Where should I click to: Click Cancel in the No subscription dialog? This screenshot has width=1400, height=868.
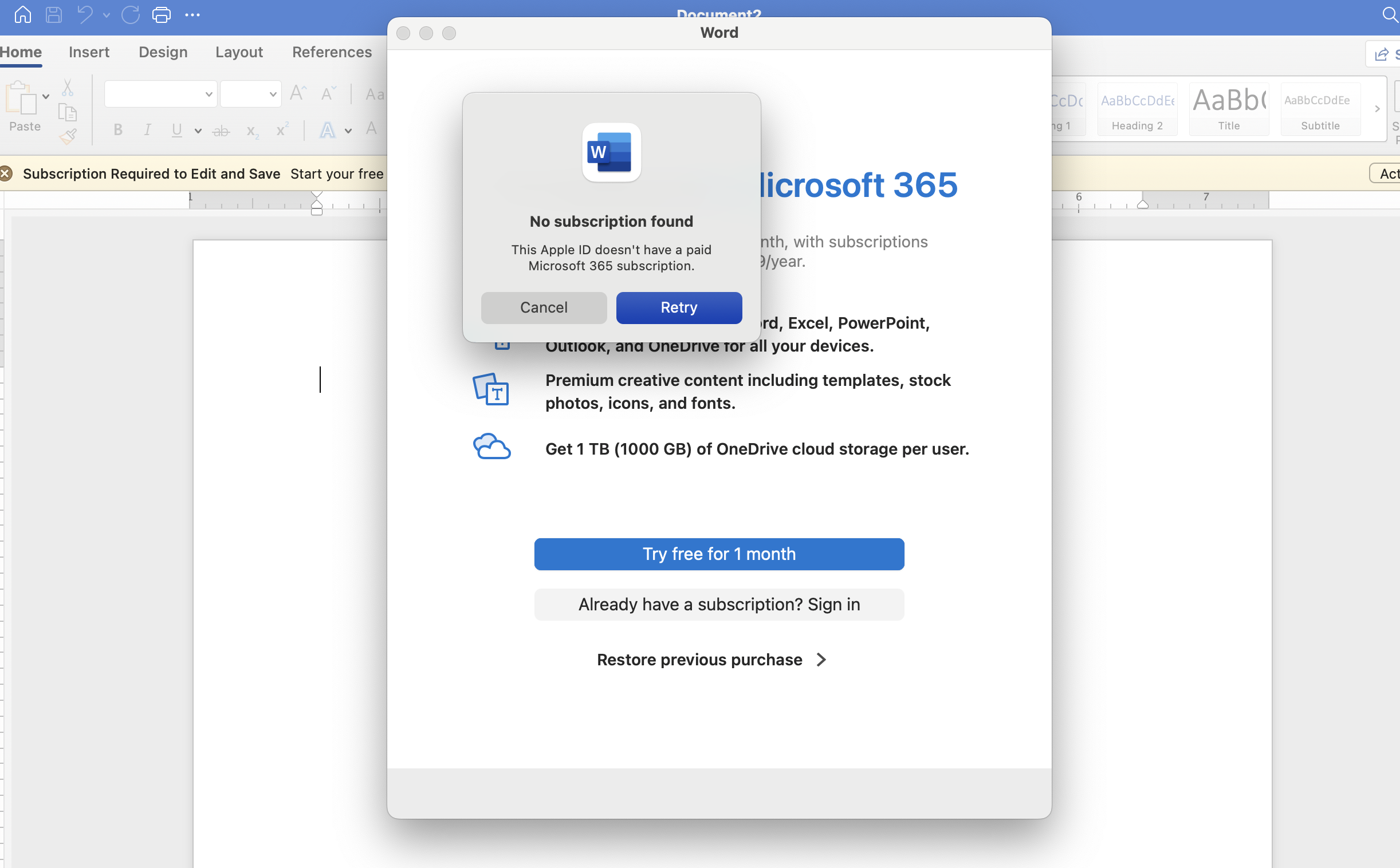pos(544,307)
